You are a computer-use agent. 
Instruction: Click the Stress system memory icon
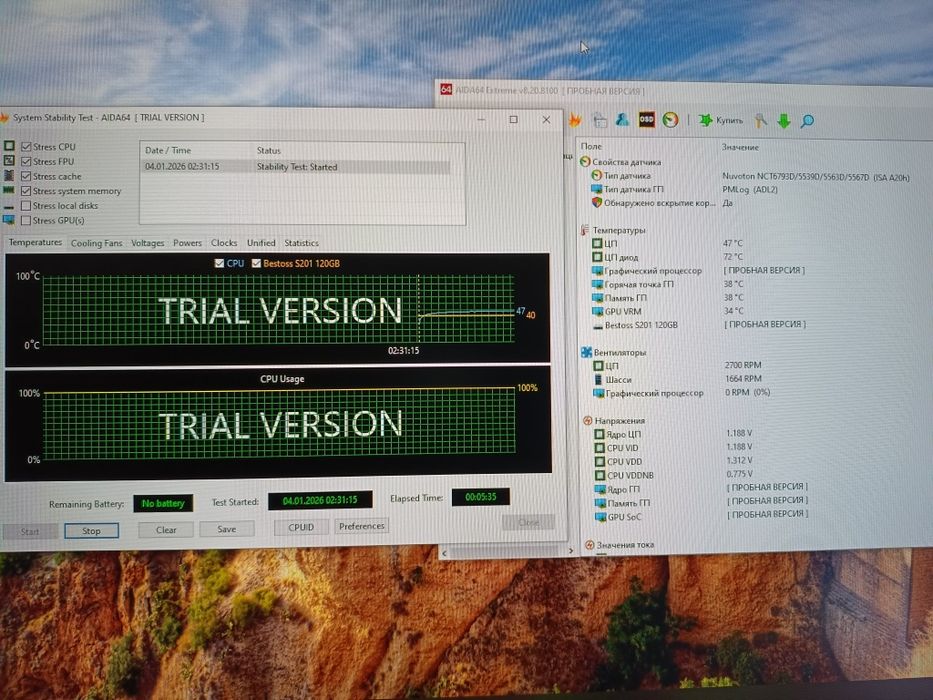[x=9, y=190]
